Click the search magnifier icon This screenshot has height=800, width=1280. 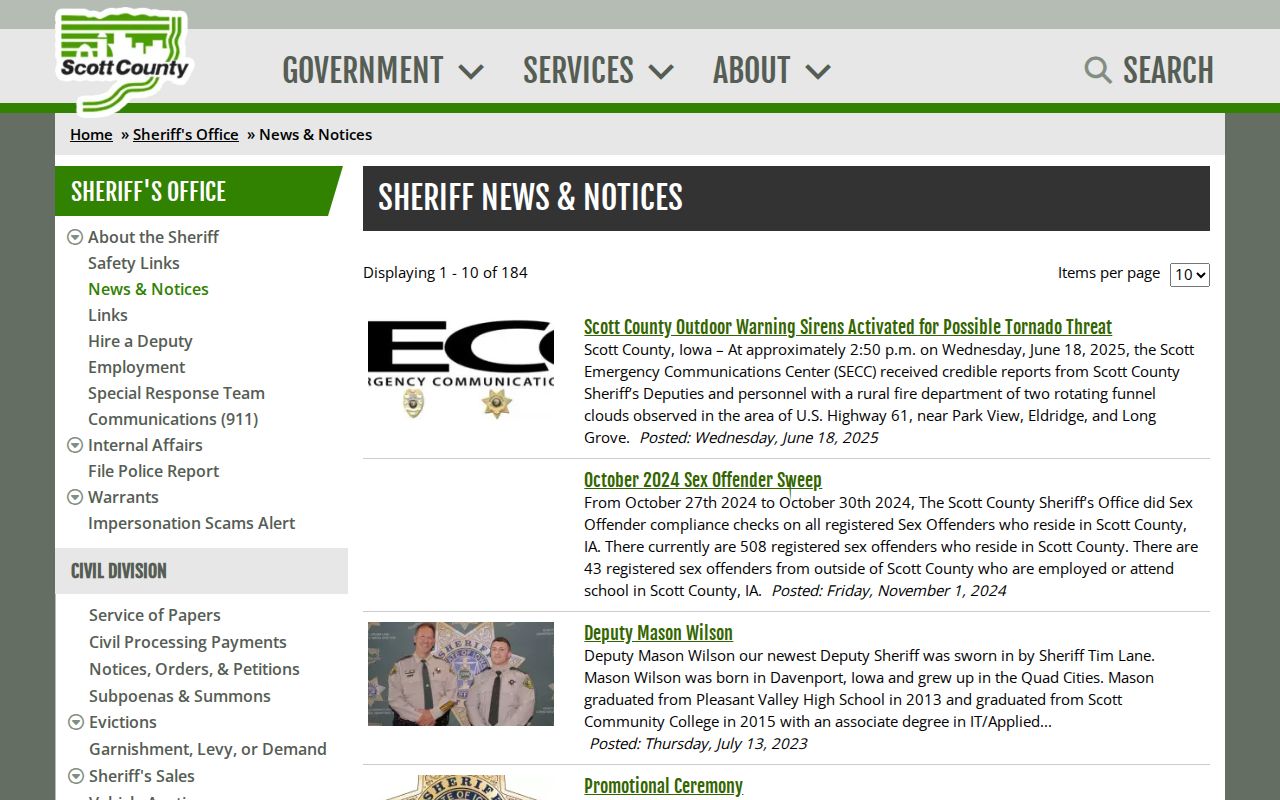(1098, 70)
